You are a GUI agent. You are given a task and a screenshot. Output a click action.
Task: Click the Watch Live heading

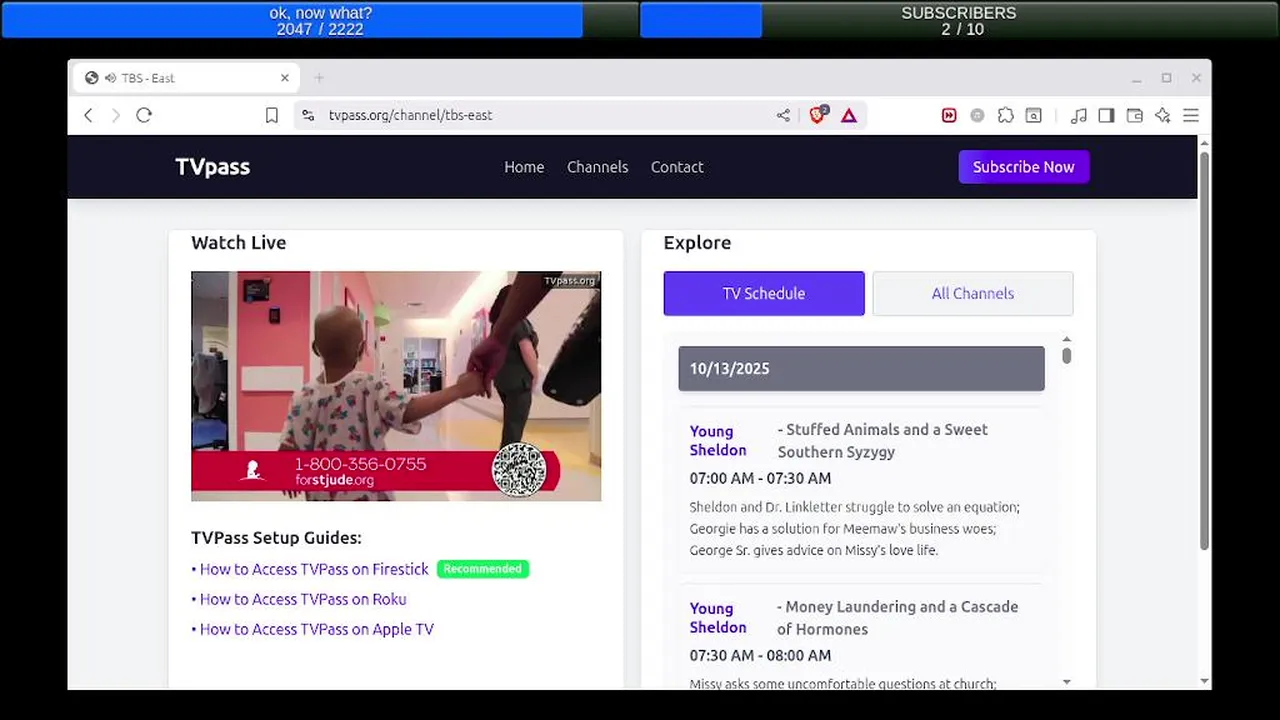239,243
